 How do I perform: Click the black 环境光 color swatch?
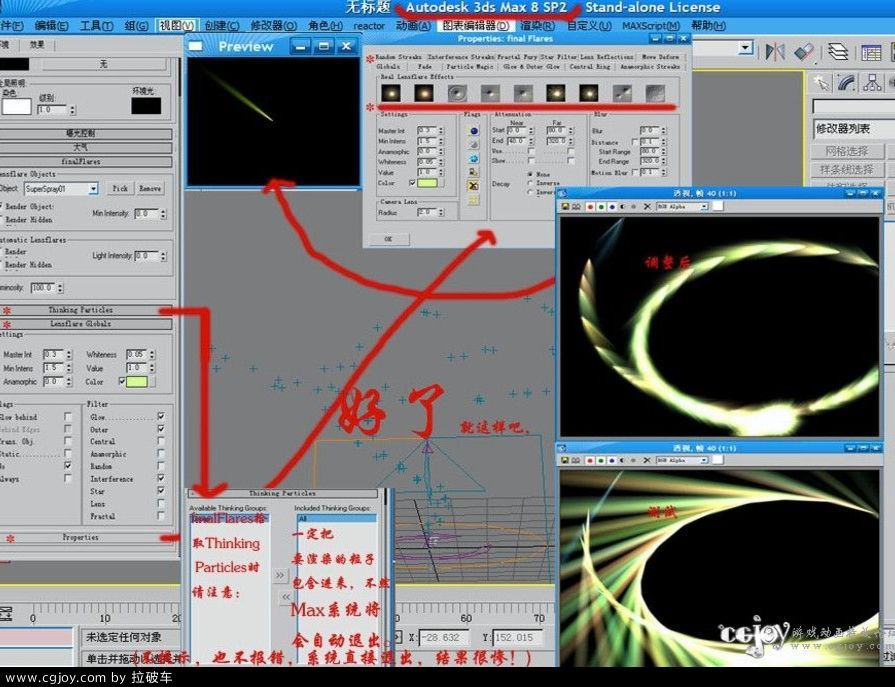click(x=146, y=106)
